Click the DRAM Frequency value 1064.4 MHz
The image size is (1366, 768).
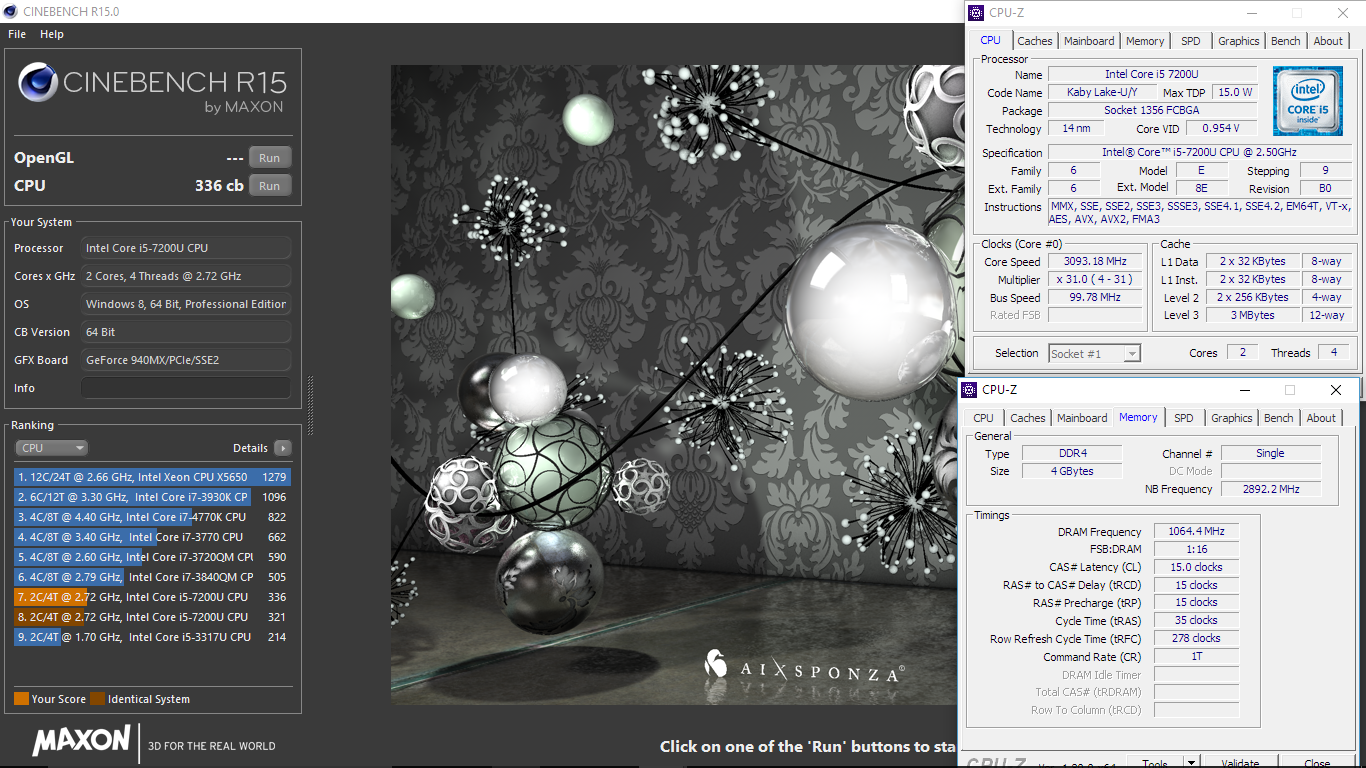[1196, 531]
